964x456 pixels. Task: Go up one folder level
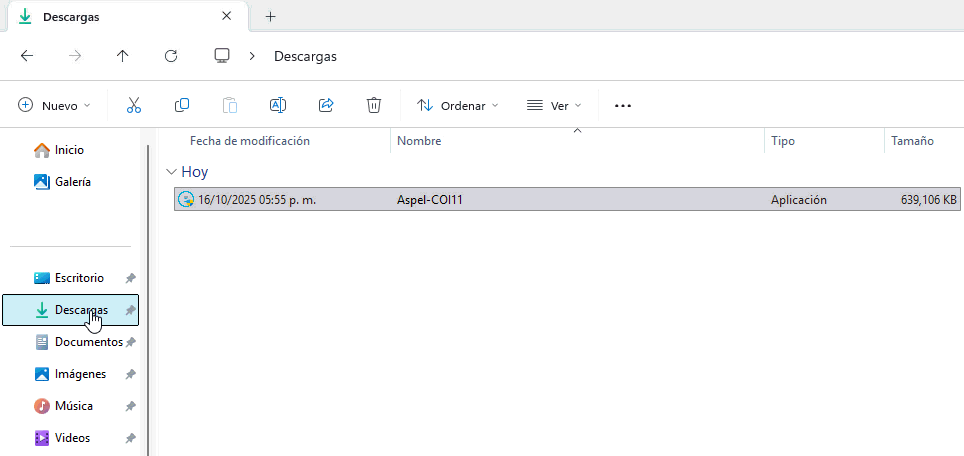tap(123, 56)
